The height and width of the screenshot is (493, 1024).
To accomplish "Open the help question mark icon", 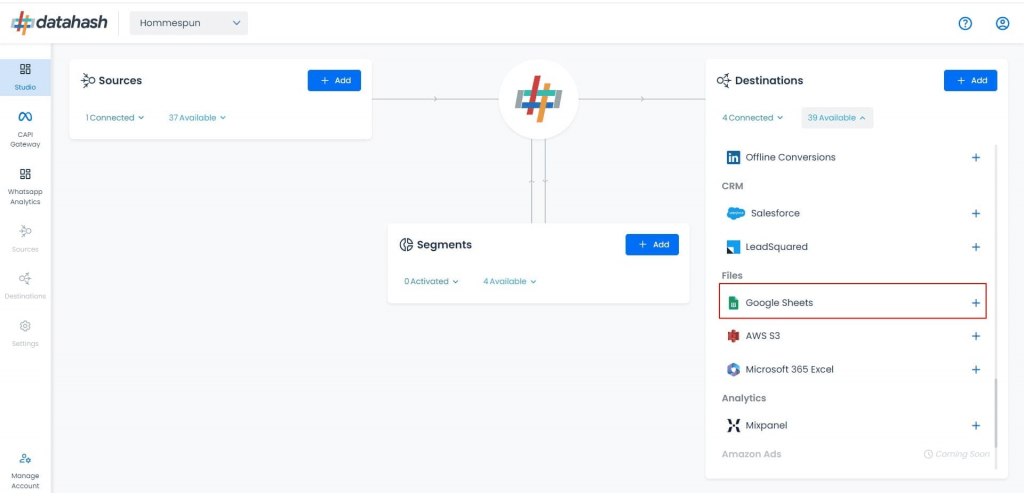I will point(965,24).
